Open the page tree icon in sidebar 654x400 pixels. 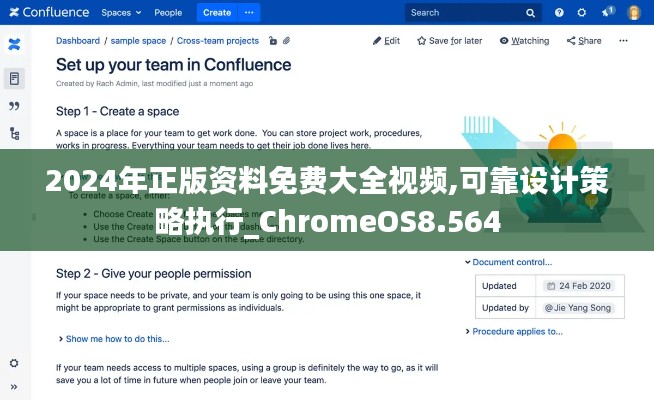[x=14, y=133]
